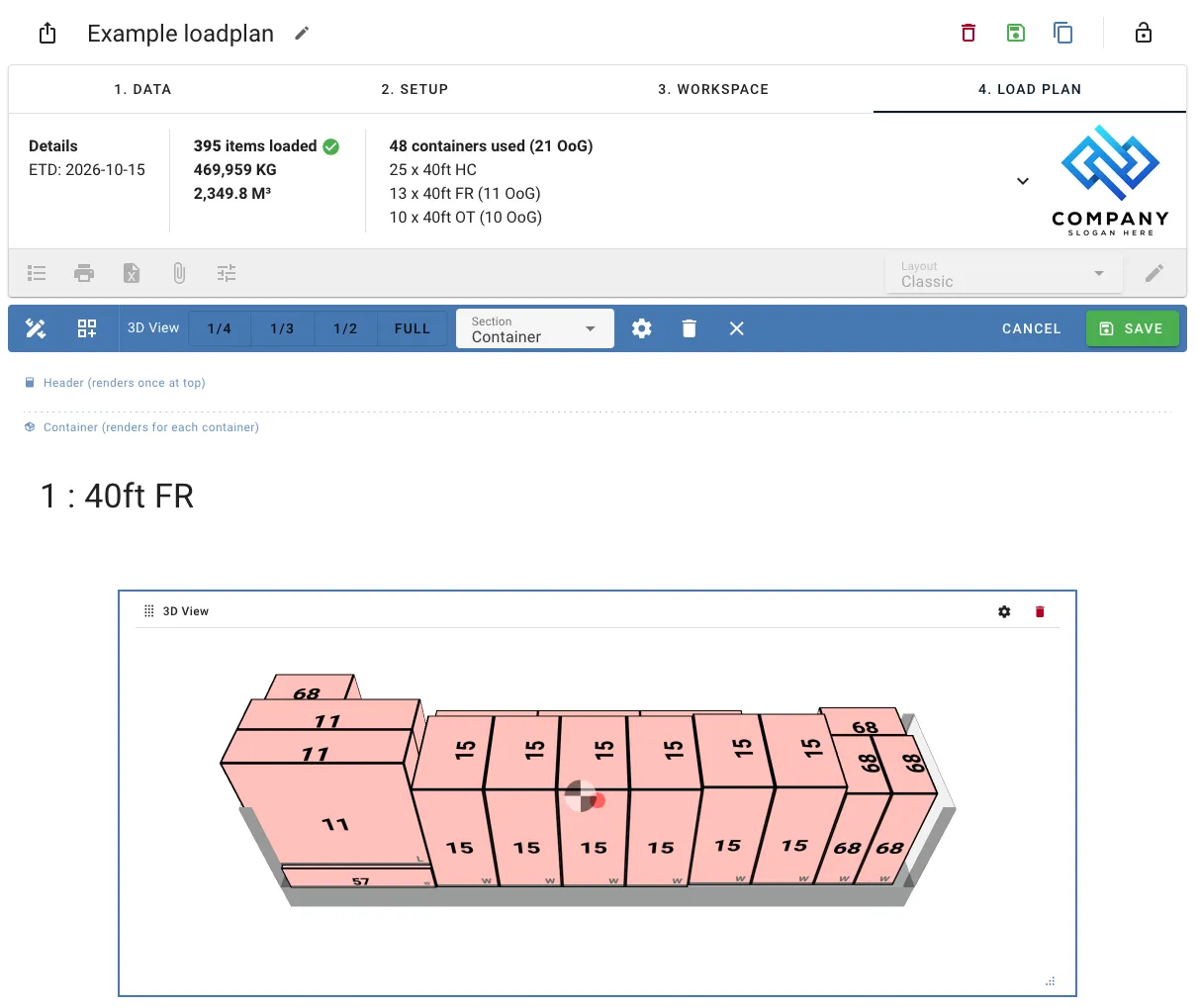Set widget width to FULL
Viewport: 1199px width, 1008px height.
click(413, 328)
